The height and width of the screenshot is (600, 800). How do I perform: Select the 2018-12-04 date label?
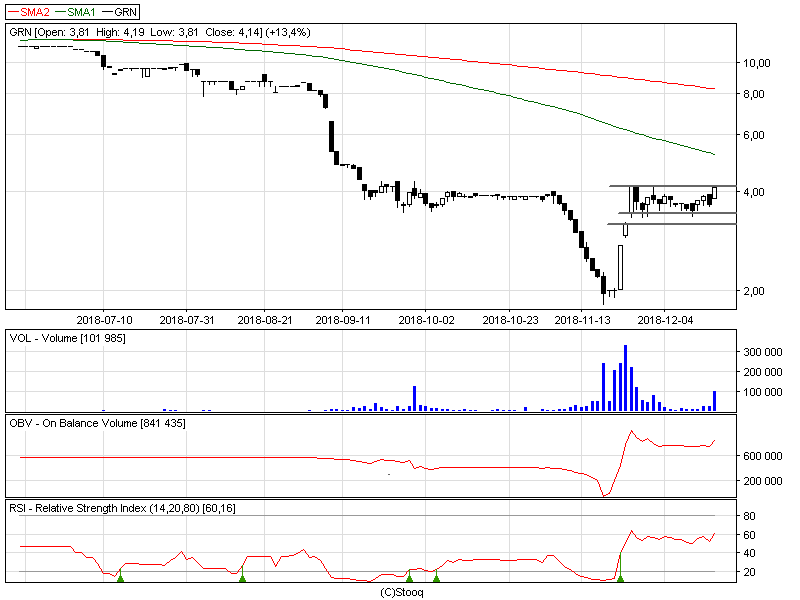665,320
